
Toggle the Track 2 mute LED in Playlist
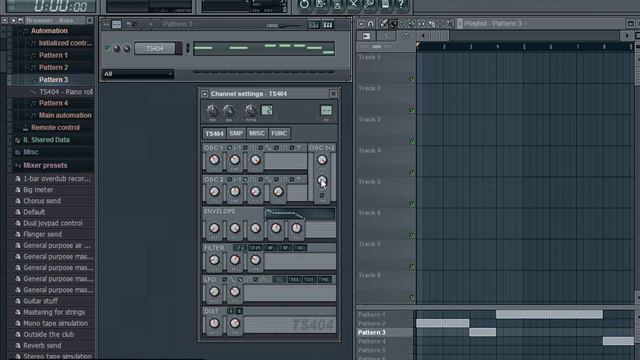pyautogui.click(x=411, y=110)
